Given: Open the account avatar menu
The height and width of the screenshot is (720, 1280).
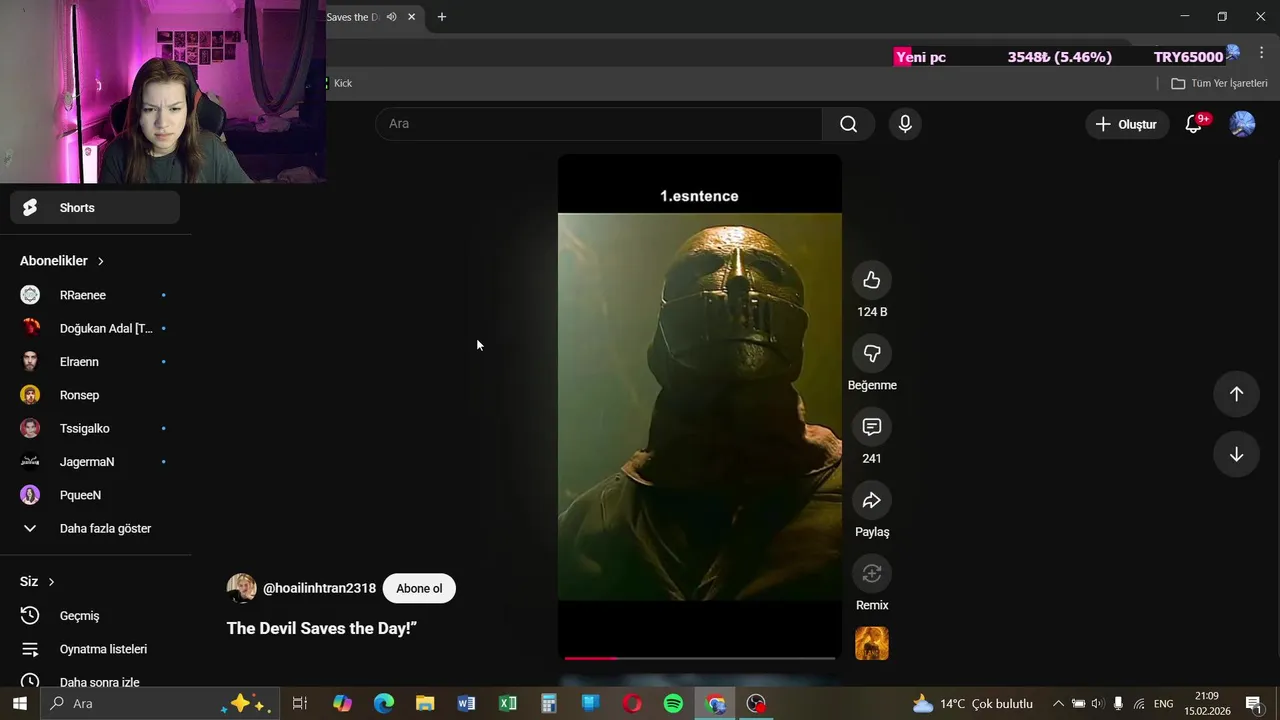Looking at the screenshot, I should click(1242, 124).
